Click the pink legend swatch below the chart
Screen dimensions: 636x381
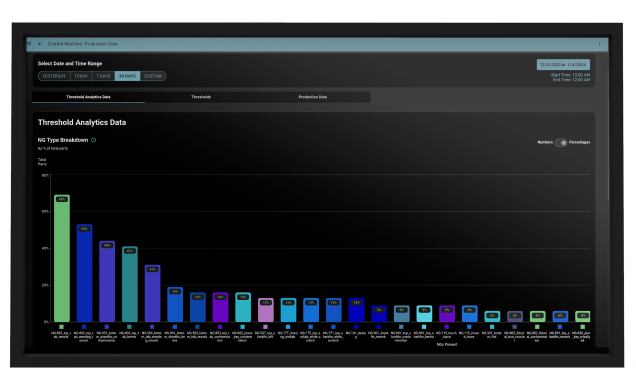(x=265, y=327)
